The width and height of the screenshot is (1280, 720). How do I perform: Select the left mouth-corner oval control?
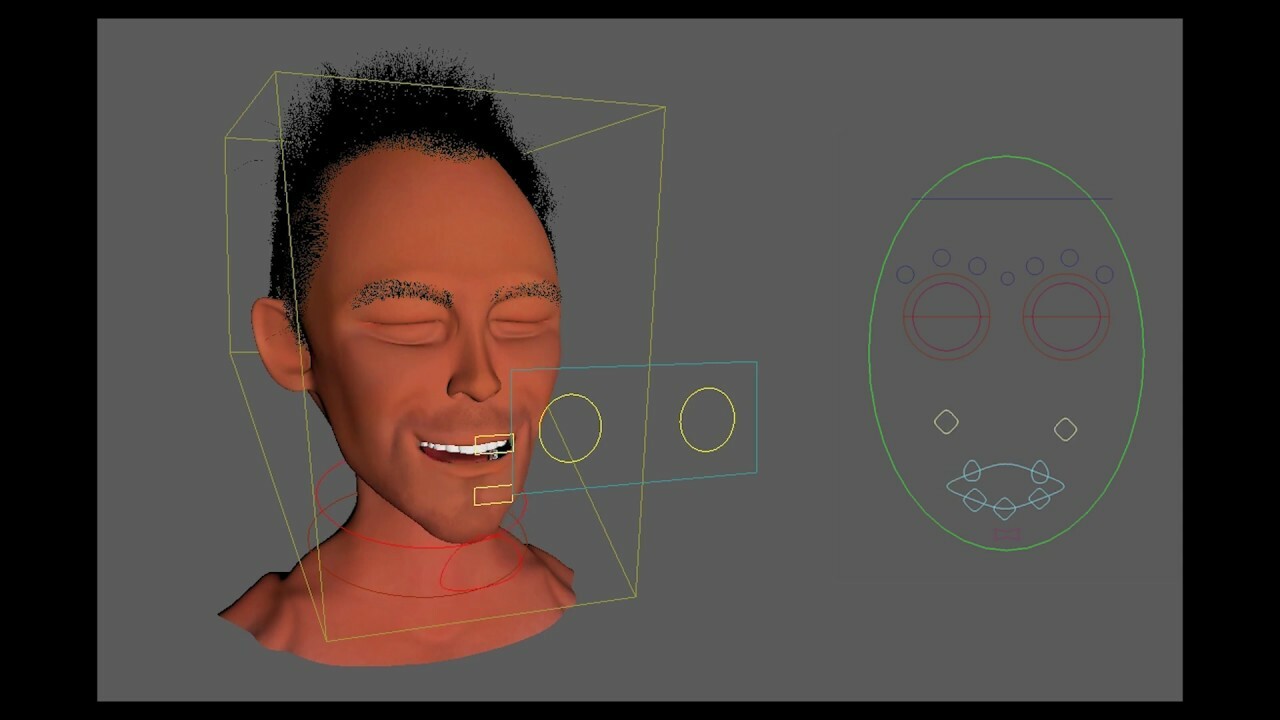[x=971, y=471]
